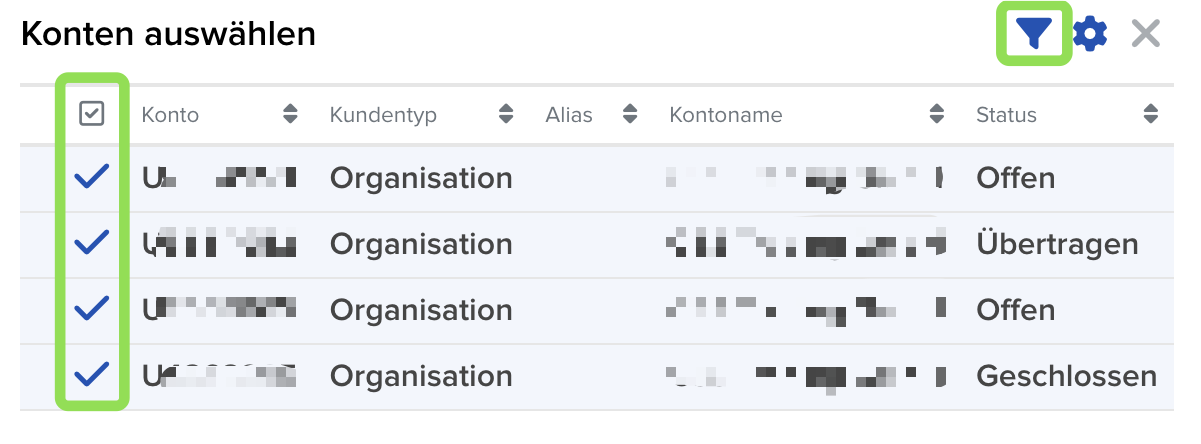Uncheck the first account with status Offen

[x=92, y=178]
